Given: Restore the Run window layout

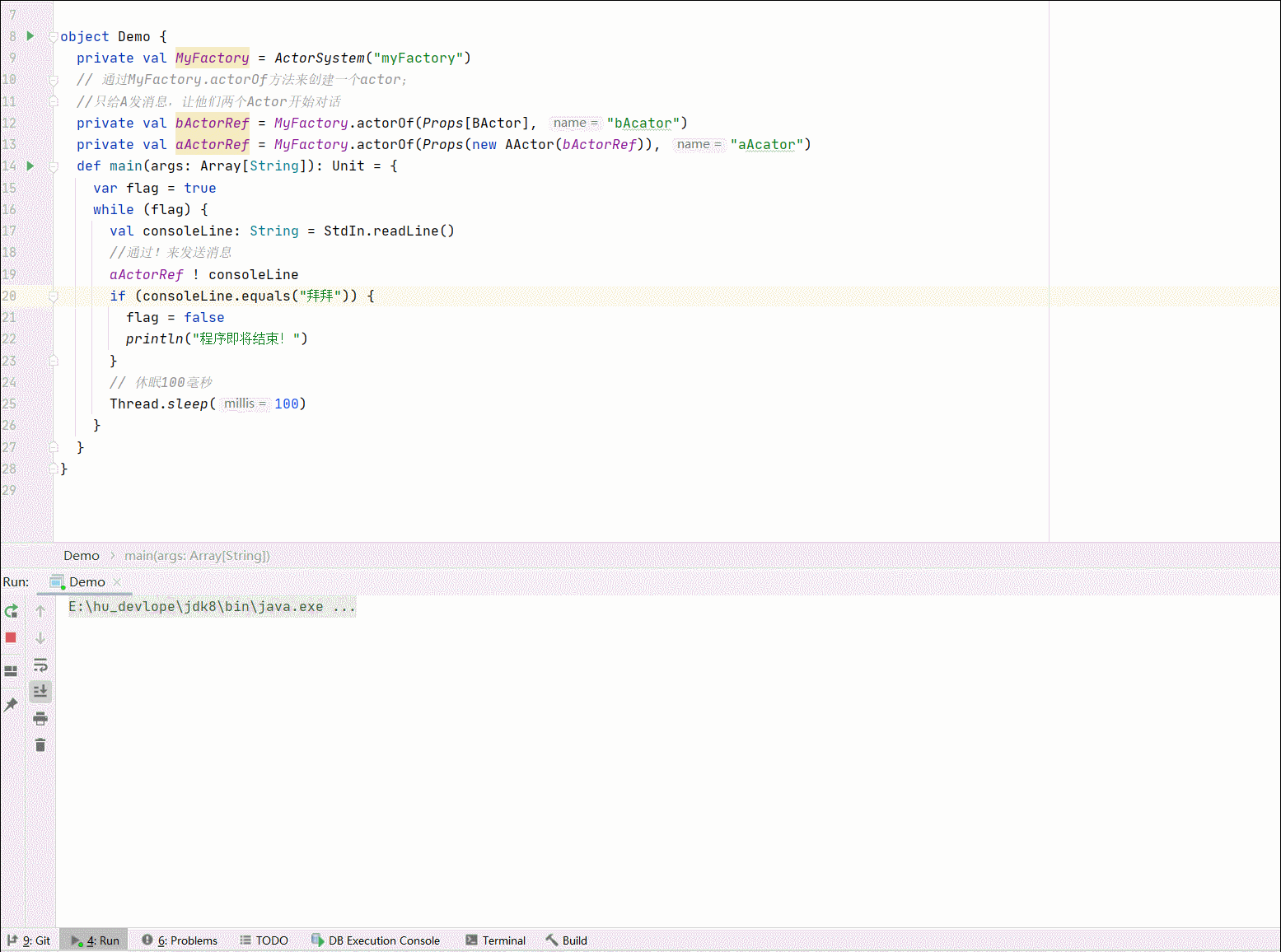Looking at the screenshot, I should point(11,671).
